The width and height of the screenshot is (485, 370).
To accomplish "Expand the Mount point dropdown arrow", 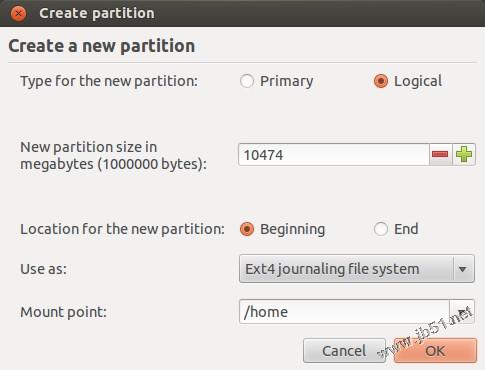I will [x=462, y=312].
